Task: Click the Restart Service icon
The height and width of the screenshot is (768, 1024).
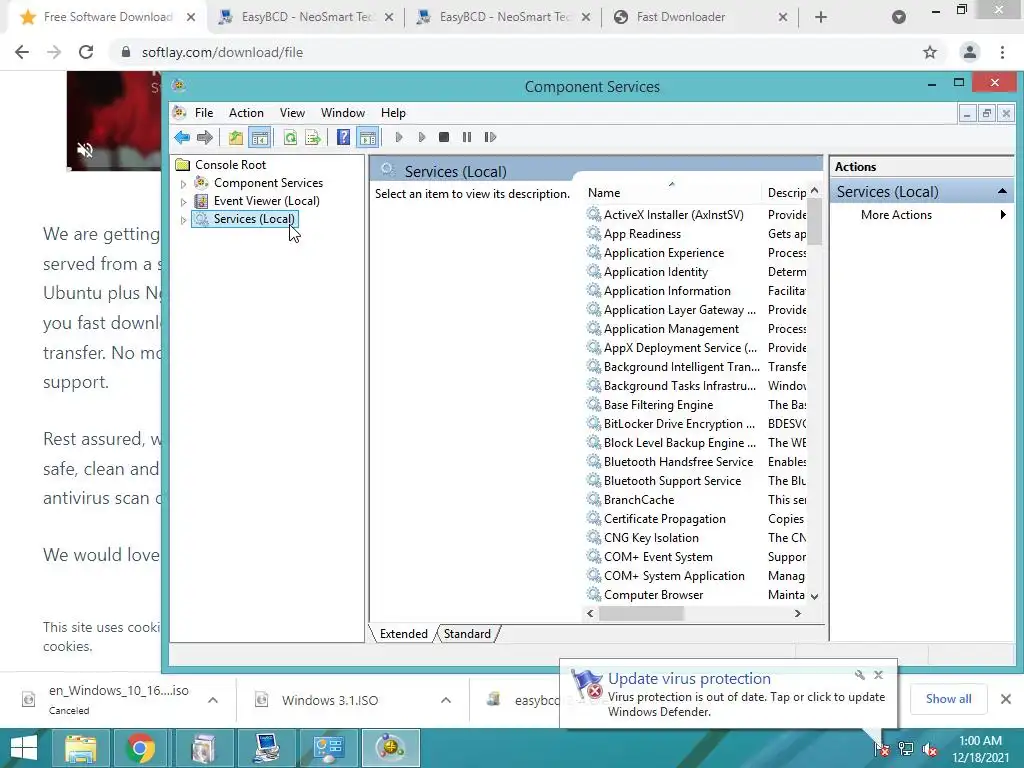Action: point(490,137)
